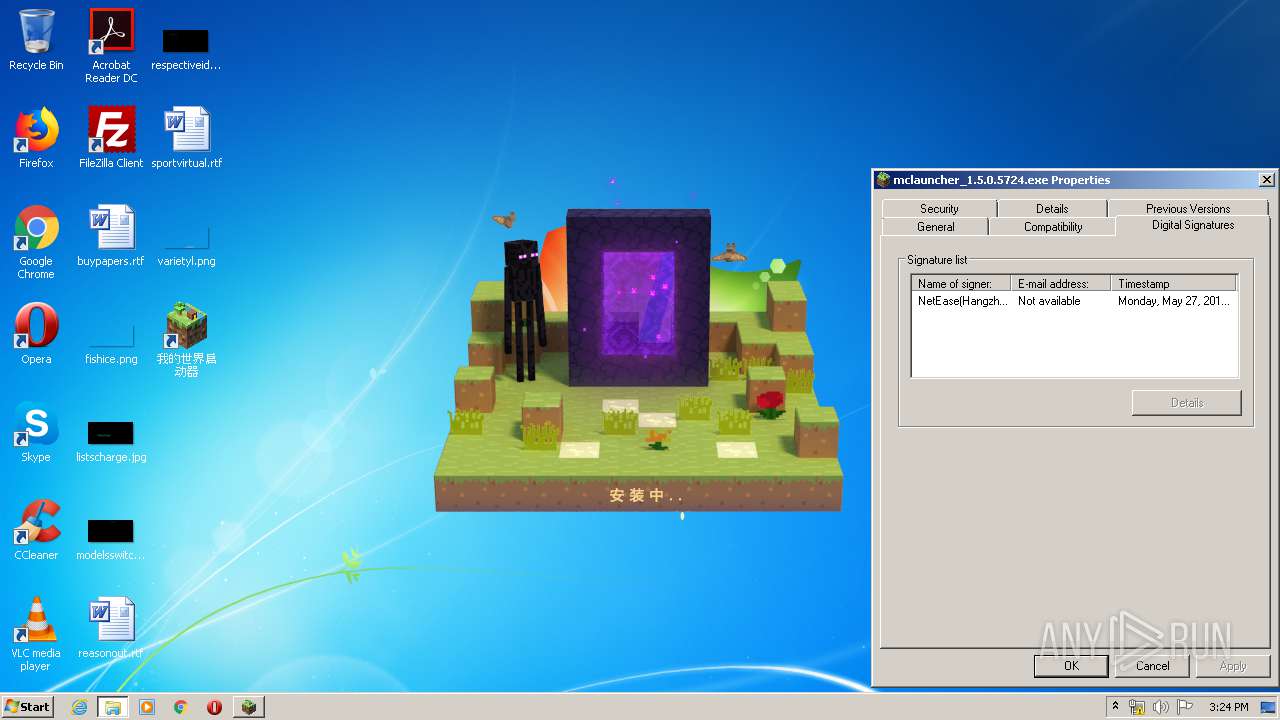1280x720 pixels.
Task: Click the Apply button
Action: pyautogui.click(x=1233, y=666)
